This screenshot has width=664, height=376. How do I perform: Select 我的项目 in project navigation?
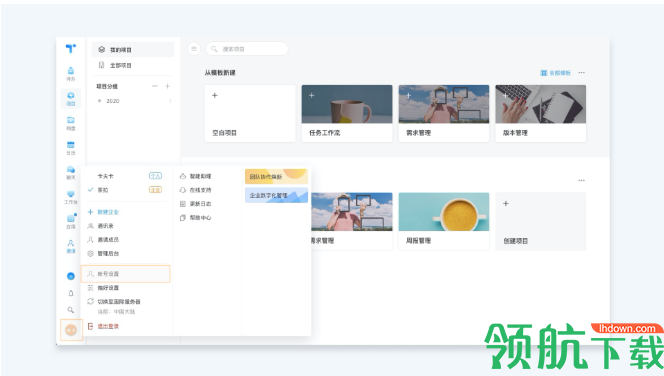133,50
